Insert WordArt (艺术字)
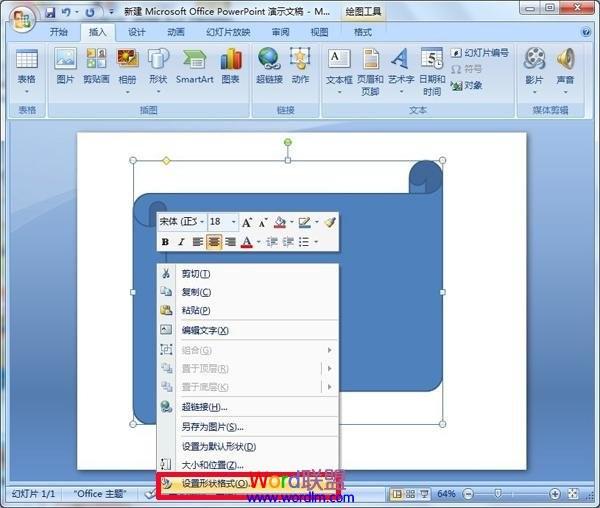Screen dimensions: 600x508 click(401, 71)
